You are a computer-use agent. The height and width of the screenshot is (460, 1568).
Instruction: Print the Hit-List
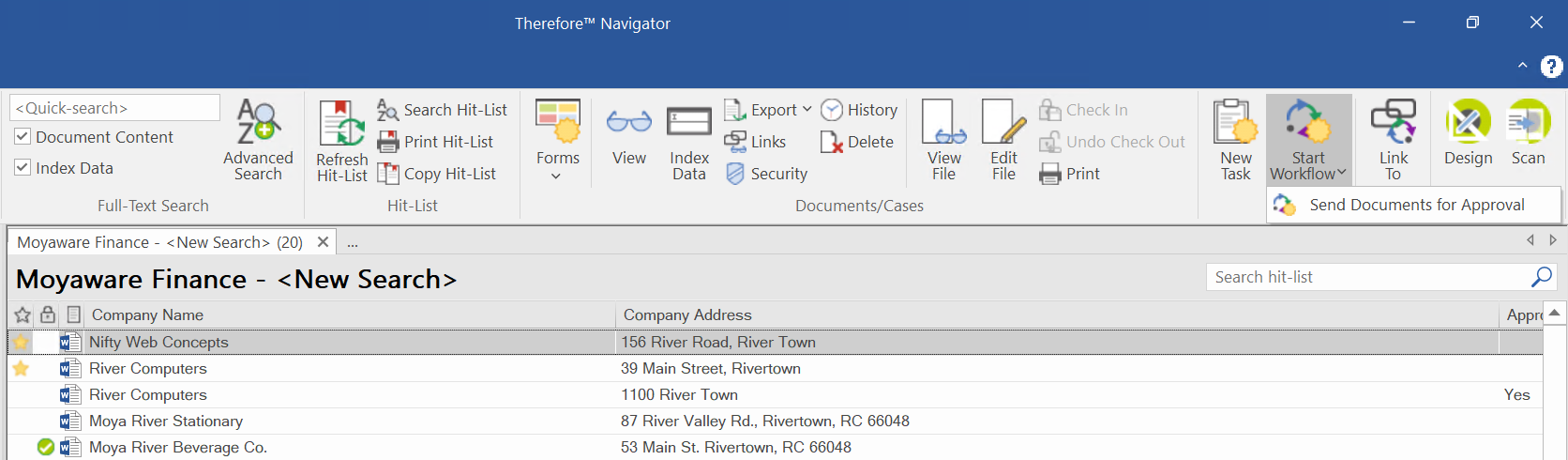436,142
